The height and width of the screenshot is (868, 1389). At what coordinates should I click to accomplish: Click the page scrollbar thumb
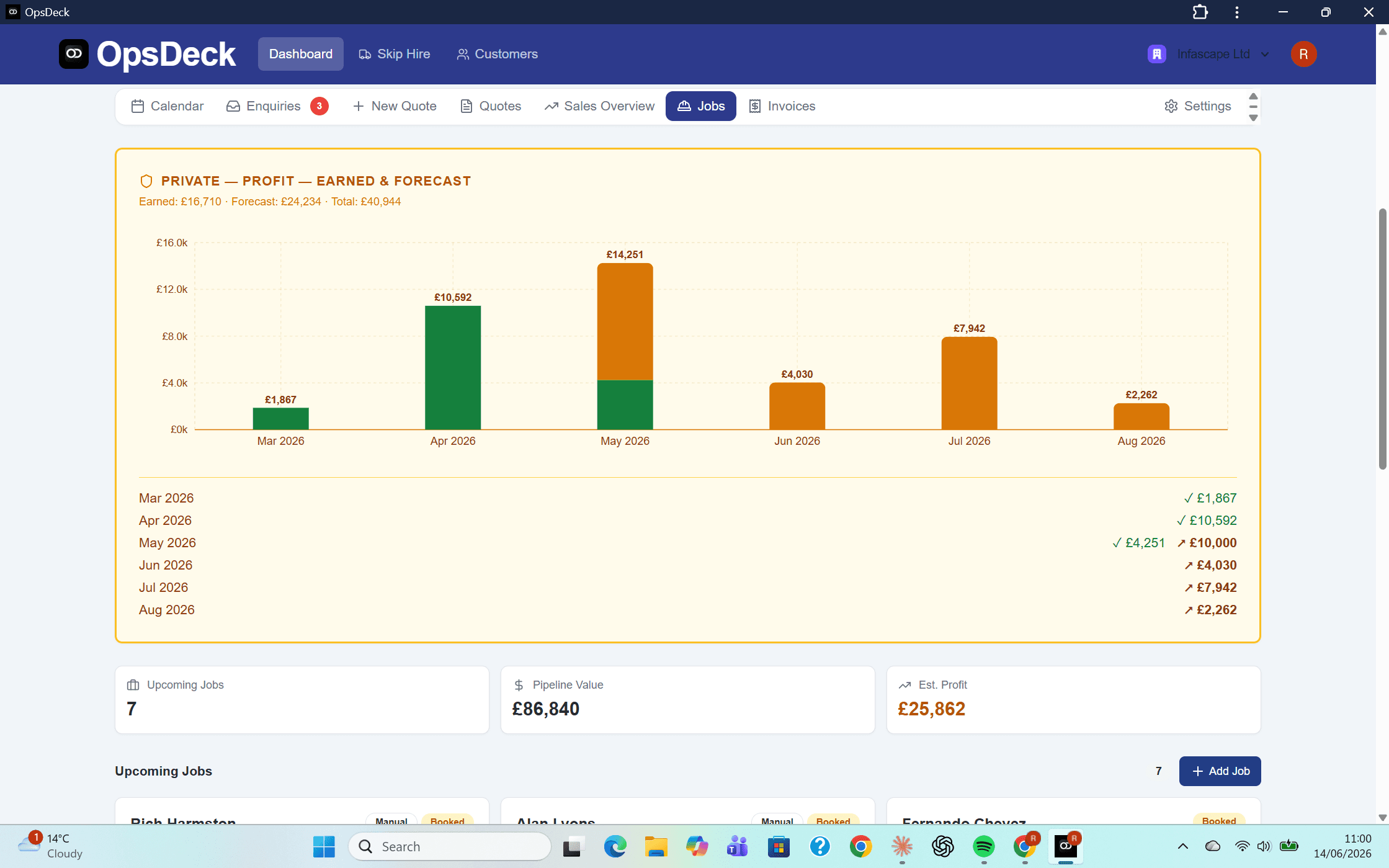click(x=1382, y=339)
